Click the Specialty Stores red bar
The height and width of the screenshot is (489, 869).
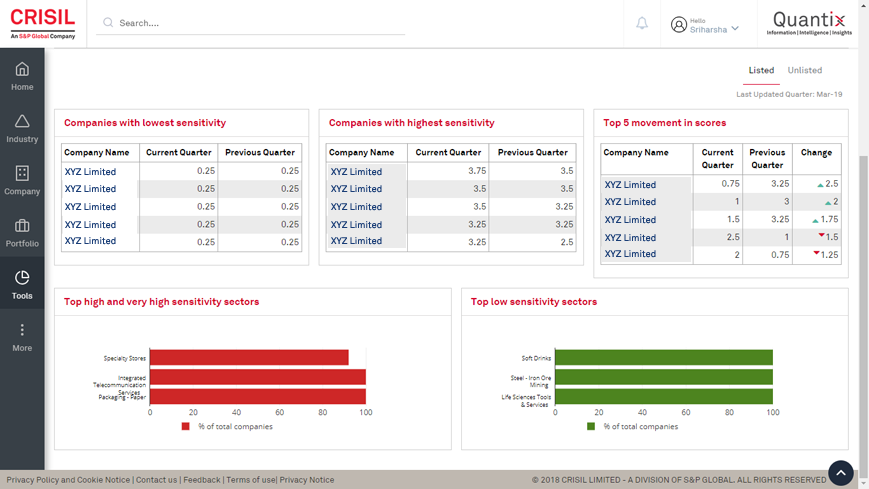(249, 358)
